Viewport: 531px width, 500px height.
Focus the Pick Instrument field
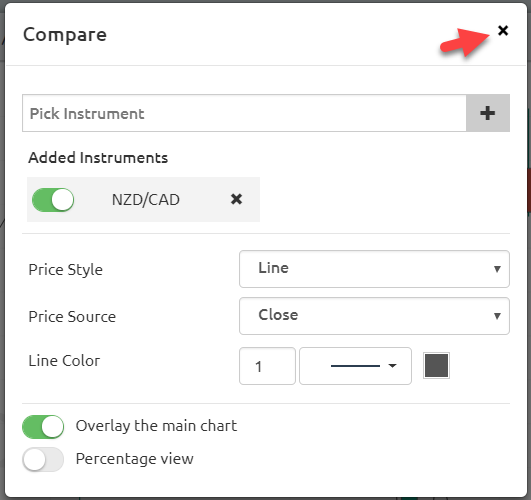(x=244, y=113)
